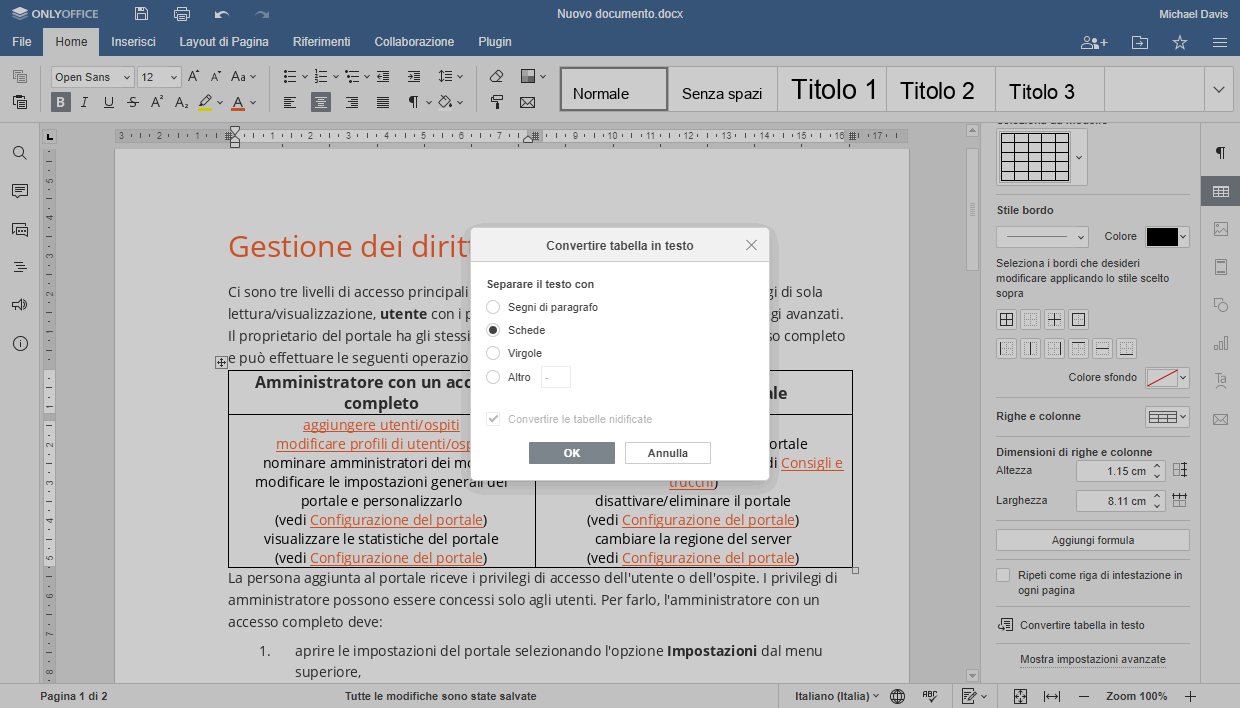Open the File tab

(22, 42)
